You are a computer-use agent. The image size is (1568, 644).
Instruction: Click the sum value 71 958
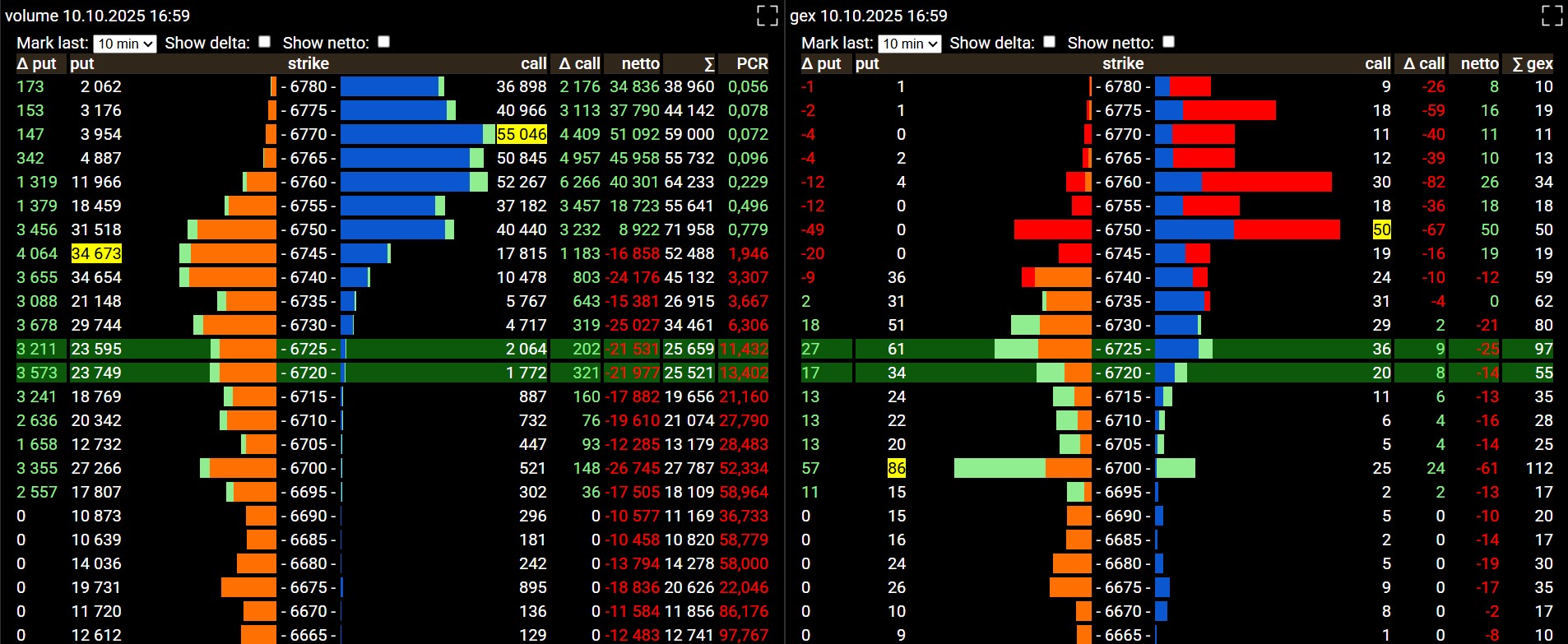(689, 229)
